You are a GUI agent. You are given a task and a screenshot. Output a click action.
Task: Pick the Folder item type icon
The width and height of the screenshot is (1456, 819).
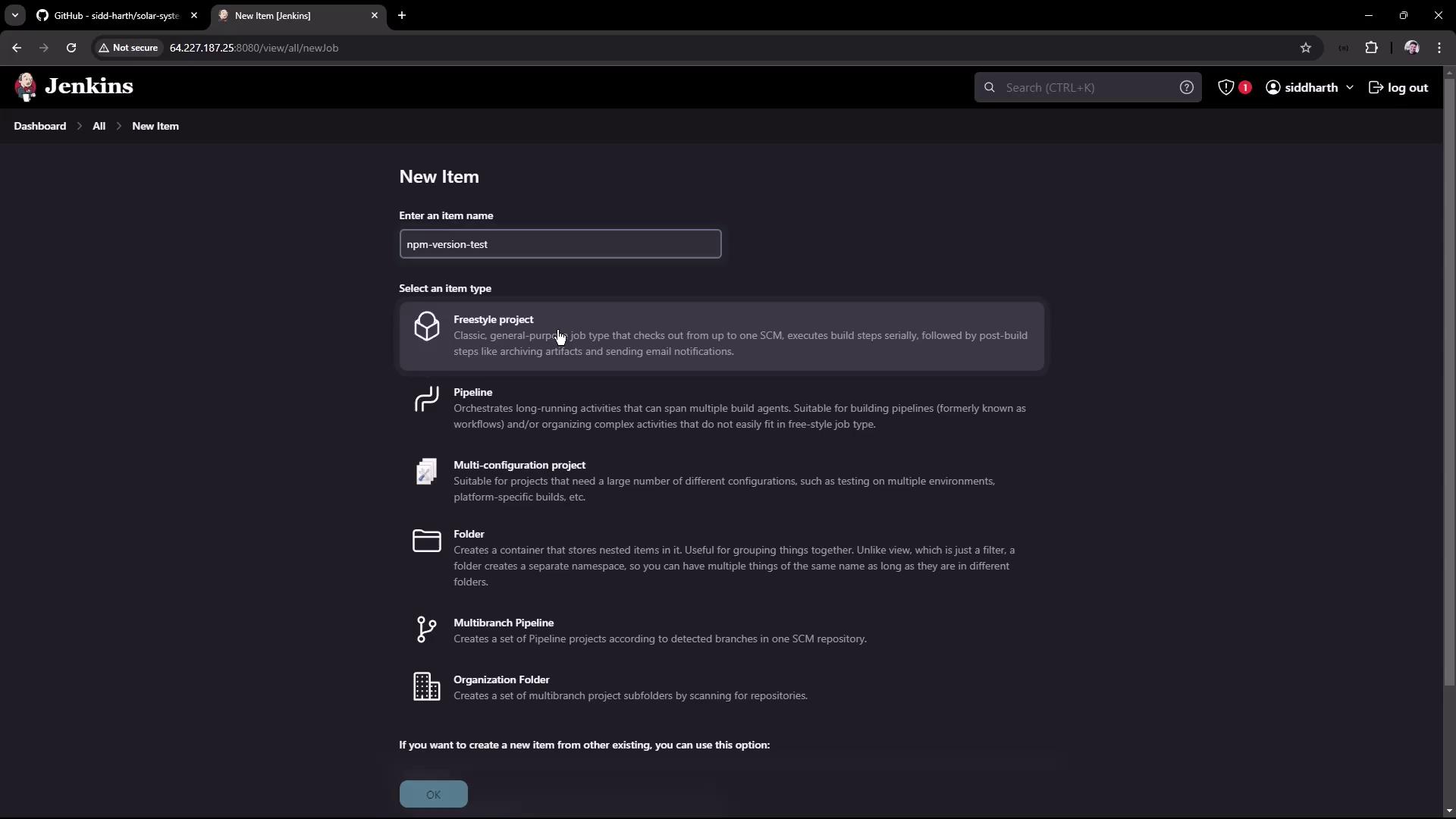tap(426, 541)
